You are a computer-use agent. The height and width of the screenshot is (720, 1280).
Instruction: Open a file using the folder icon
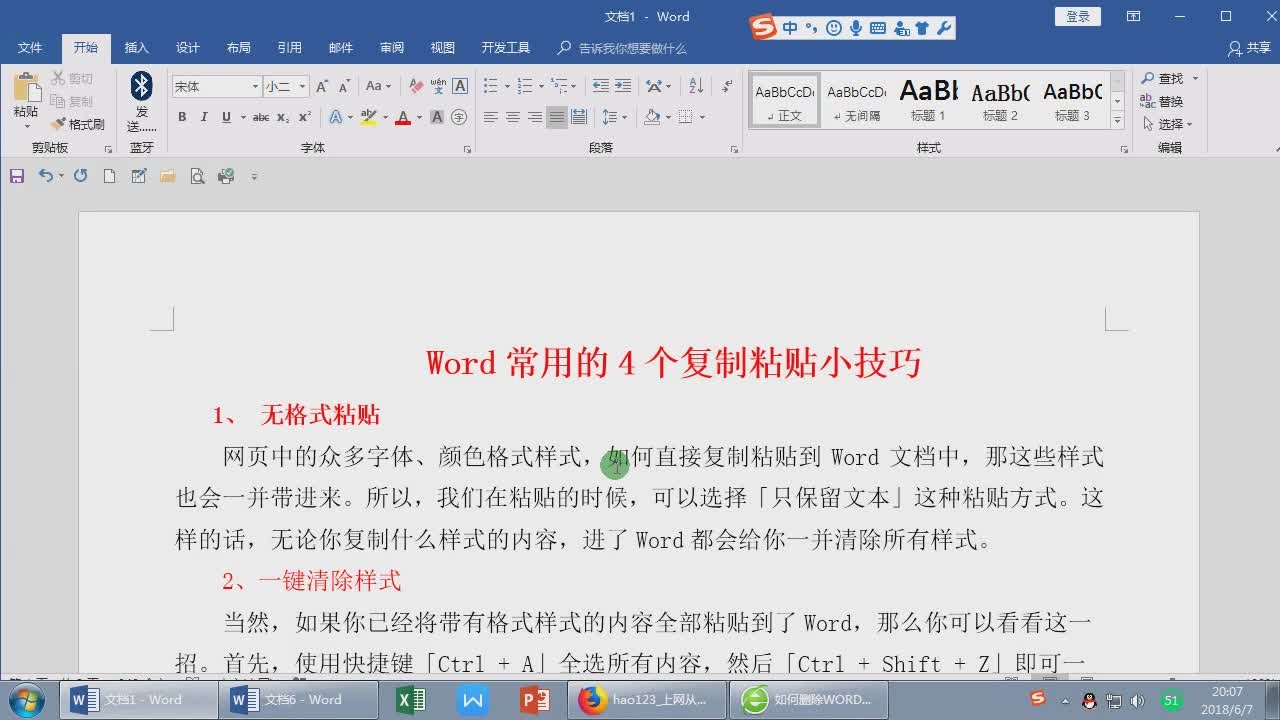click(x=168, y=176)
